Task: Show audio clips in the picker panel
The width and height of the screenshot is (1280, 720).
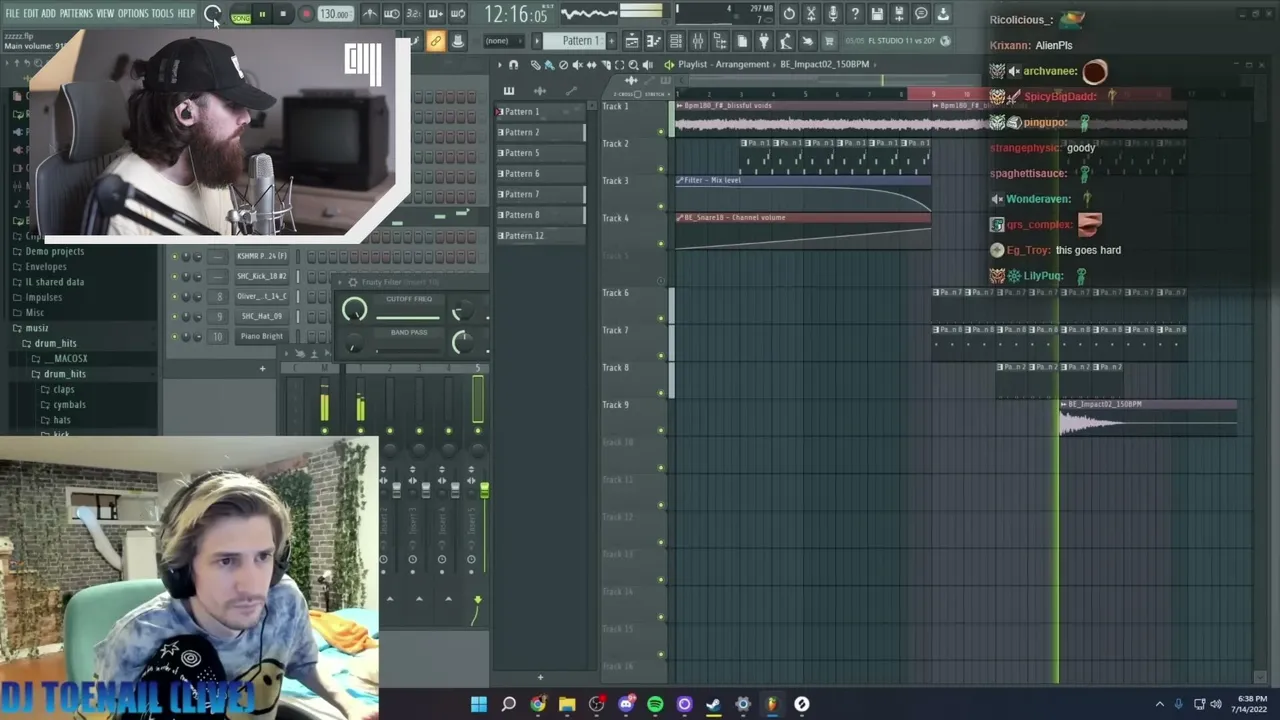Action: (x=539, y=91)
